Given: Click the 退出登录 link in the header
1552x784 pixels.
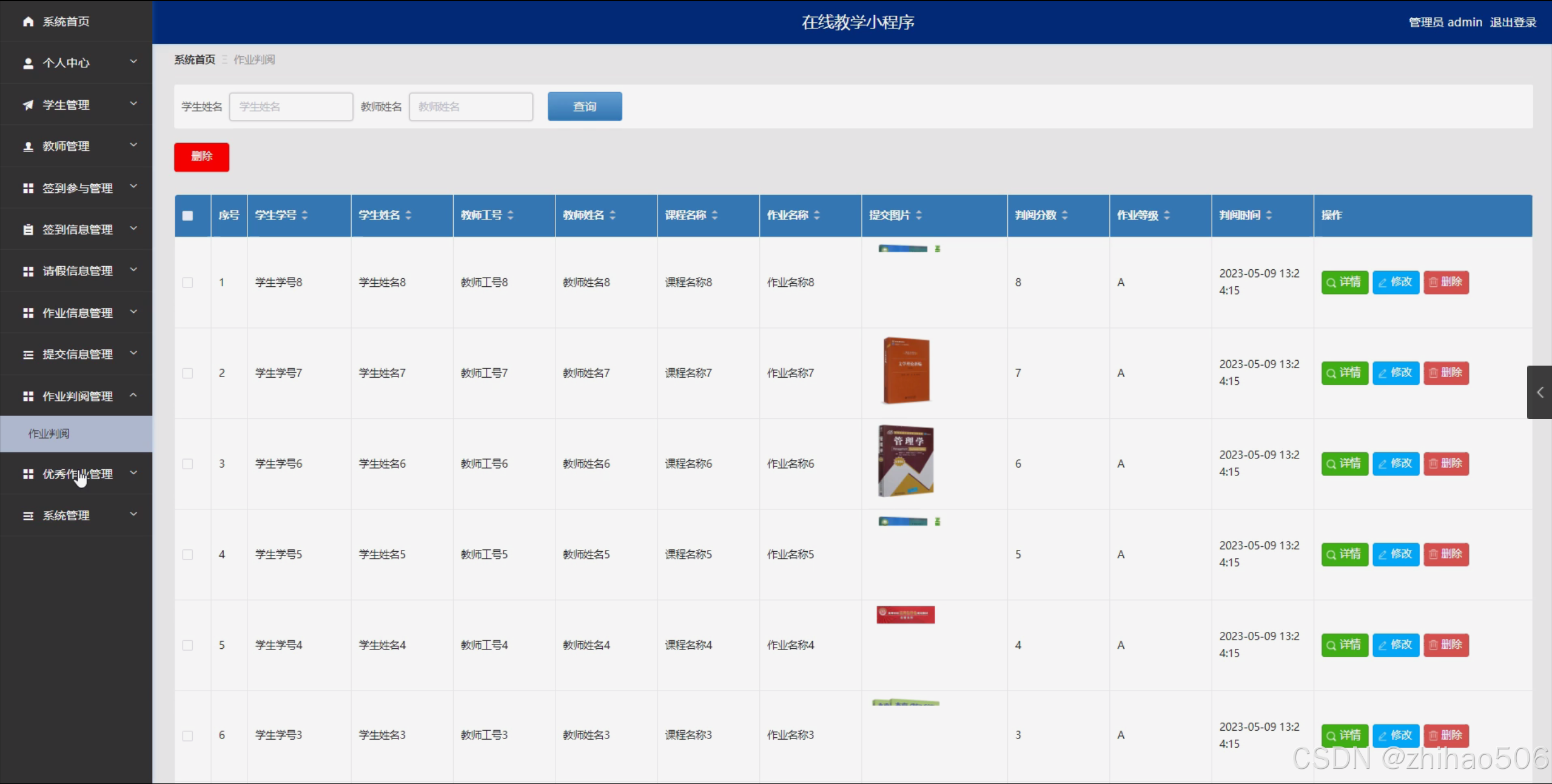Looking at the screenshot, I should pos(1513,22).
